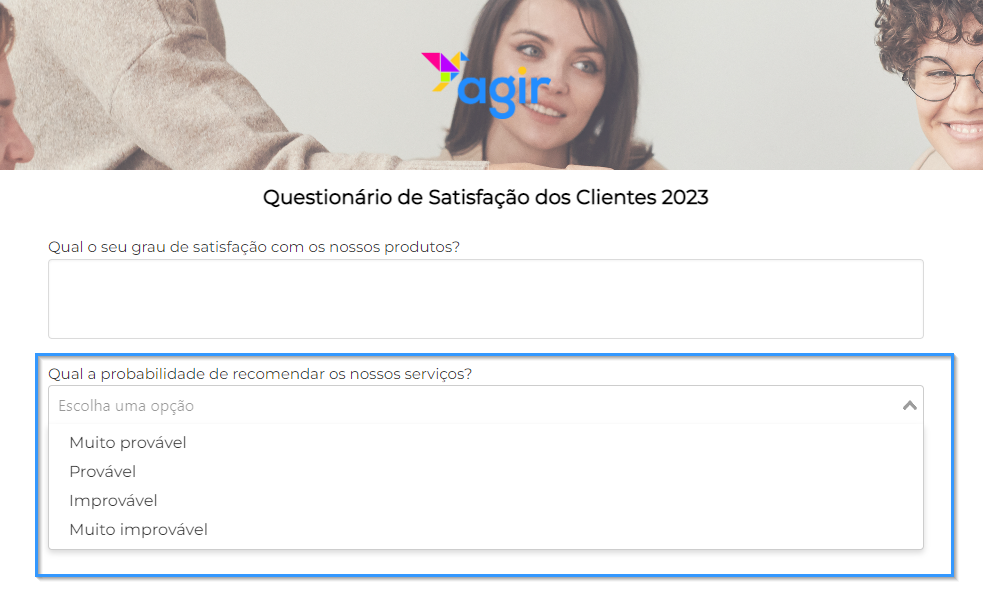Select 'Muito provável' from the list
Screen dimensions: 983x613
click(x=127, y=443)
